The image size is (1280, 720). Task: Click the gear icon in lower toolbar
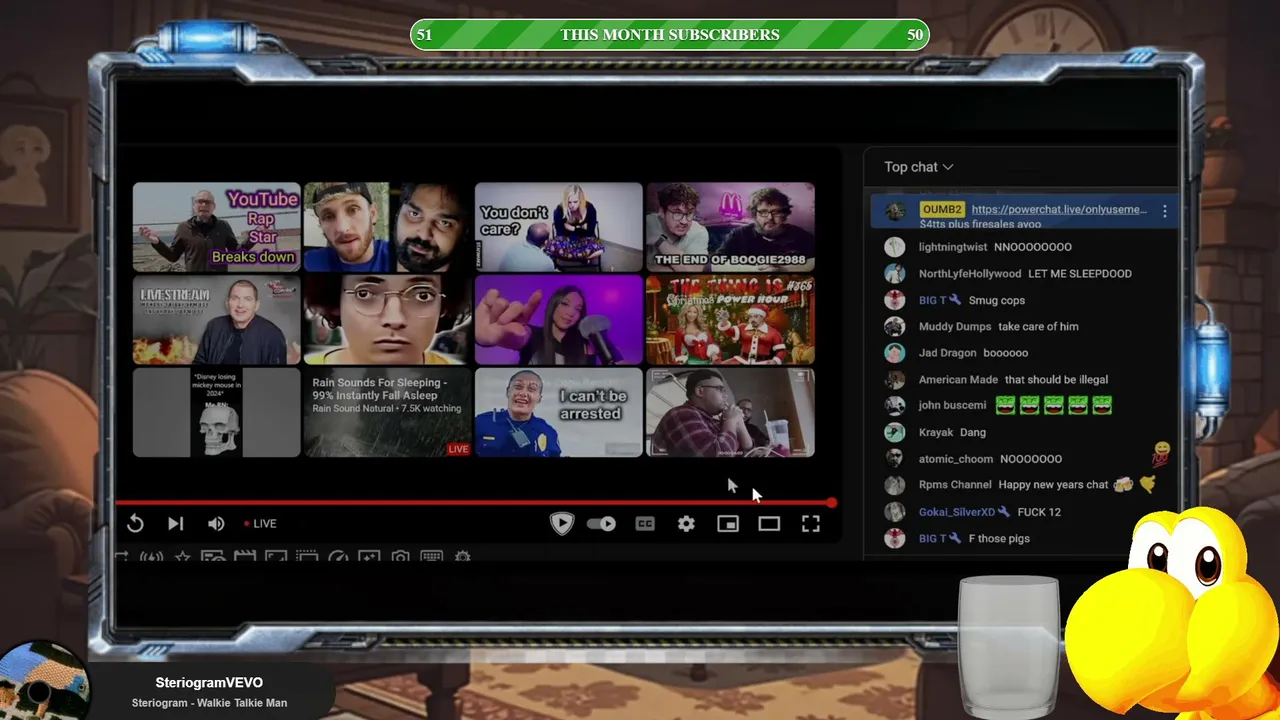(462, 557)
